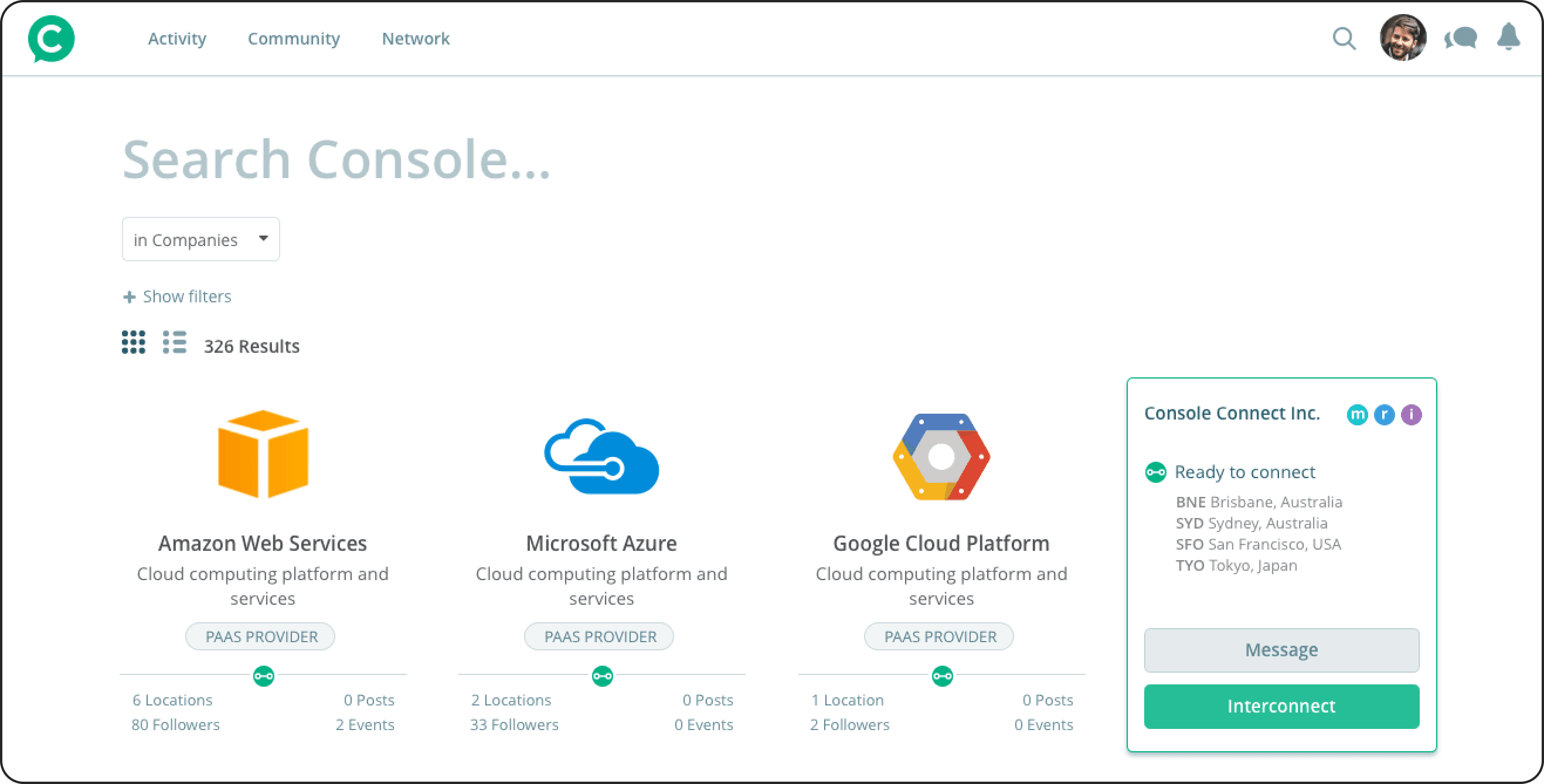Click the connect icon under Google Cloud Platform
The width and height of the screenshot is (1544, 784).
pyautogui.click(x=941, y=676)
